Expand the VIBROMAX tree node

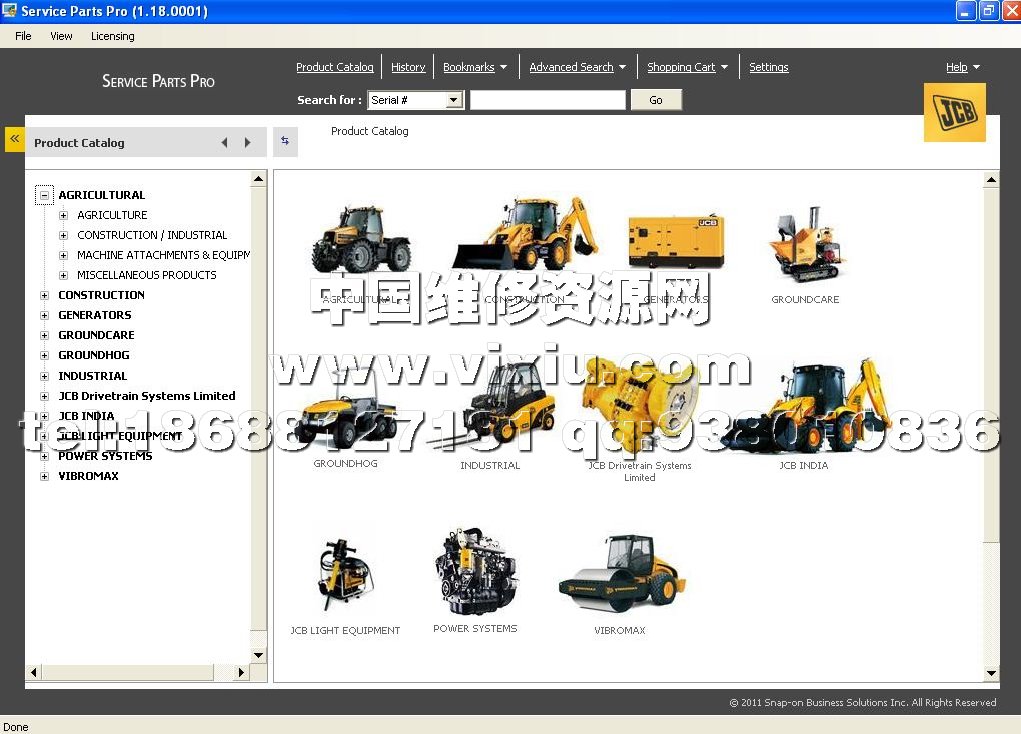point(44,476)
